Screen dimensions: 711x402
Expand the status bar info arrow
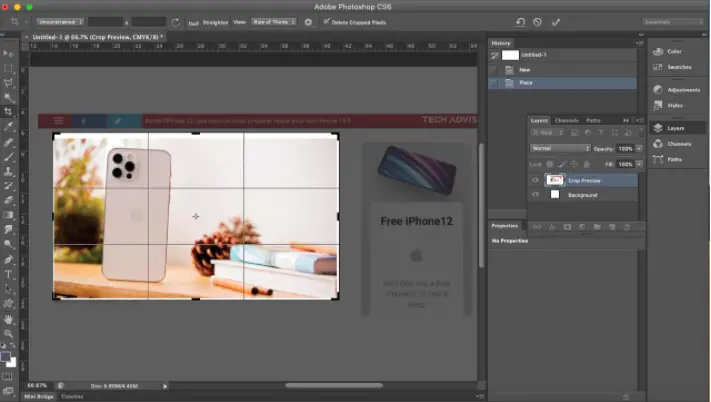pos(165,386)
